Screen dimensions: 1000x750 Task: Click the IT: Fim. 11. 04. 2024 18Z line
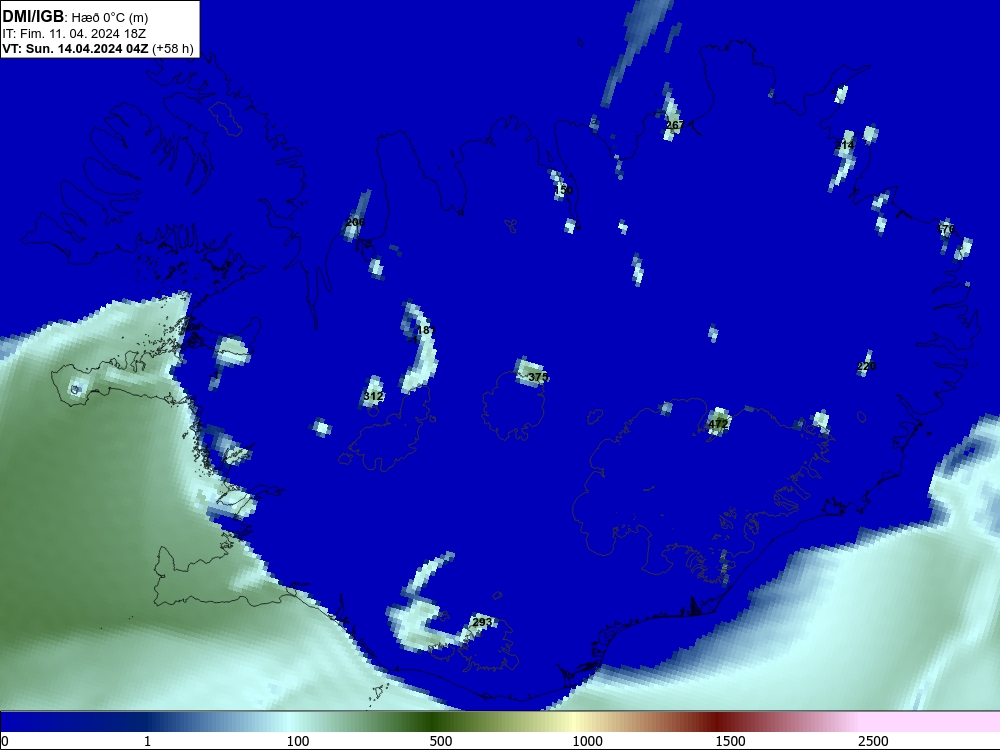pyautogui.click(x=74, y=33)
